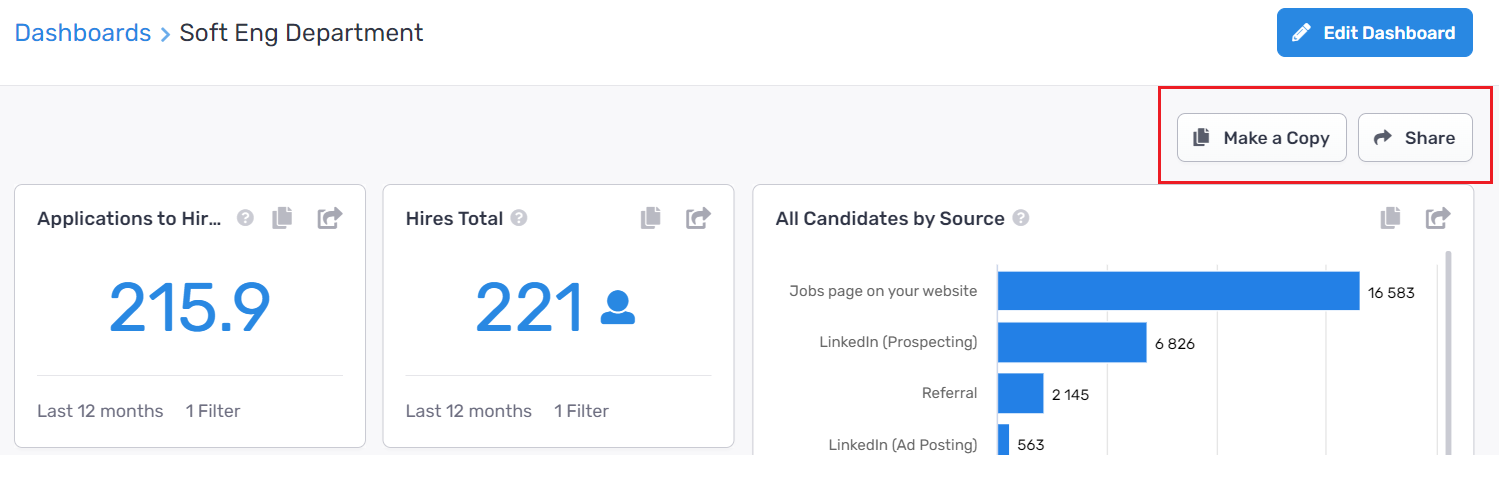Click the Share dashboard button

[1414, 138]
